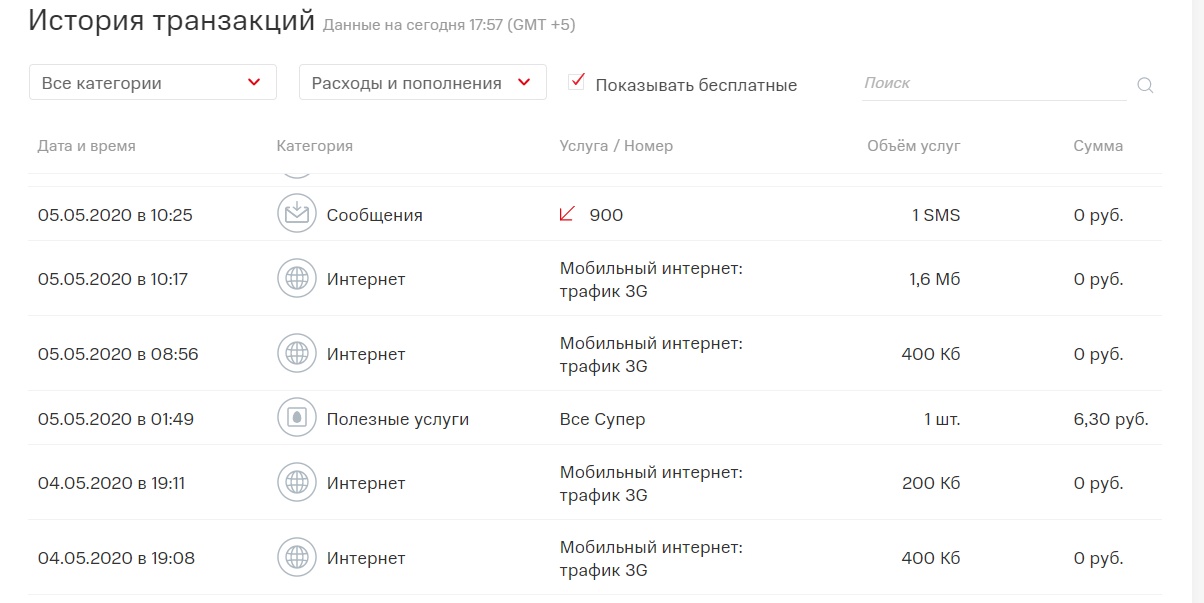Click the red incoming arrow beside 900
The image size is (1204, 603).
pyautogui.click(x=567, y=214)
